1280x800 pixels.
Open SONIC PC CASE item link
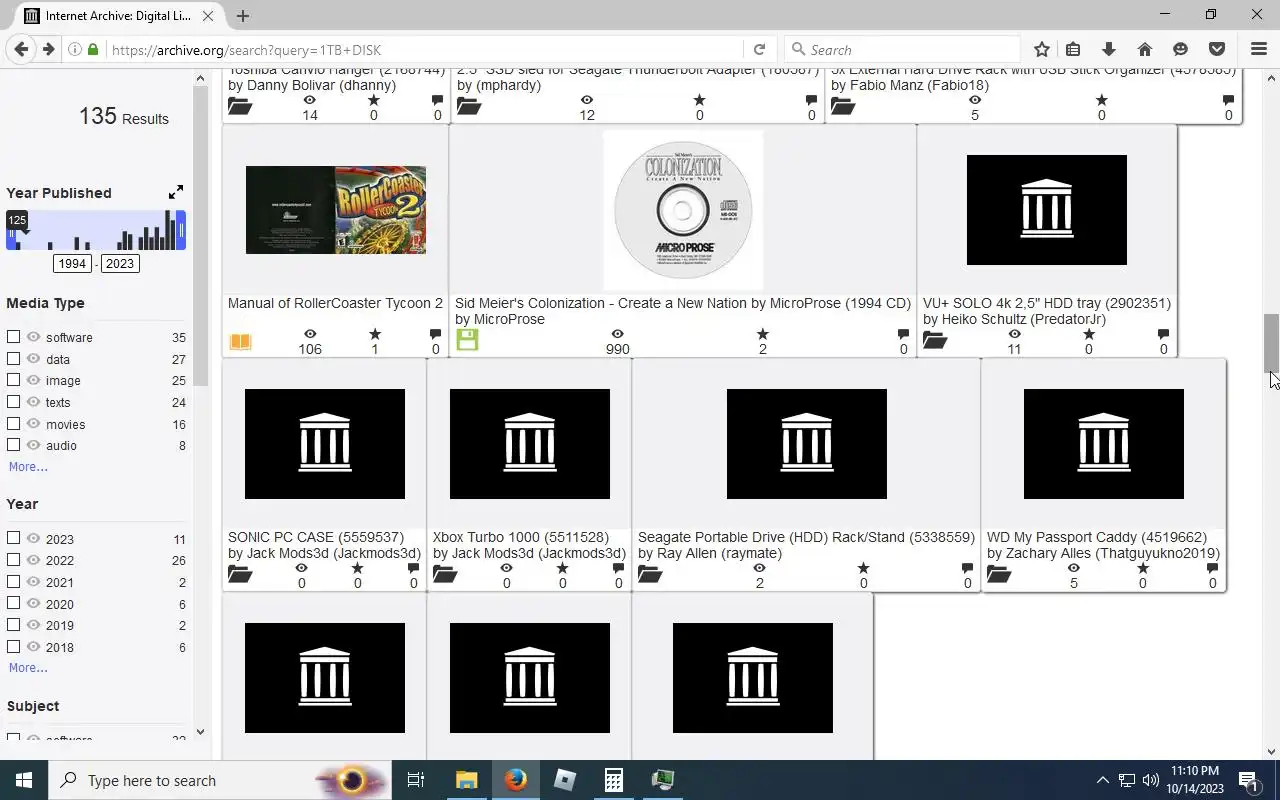(x=316, y=537)
